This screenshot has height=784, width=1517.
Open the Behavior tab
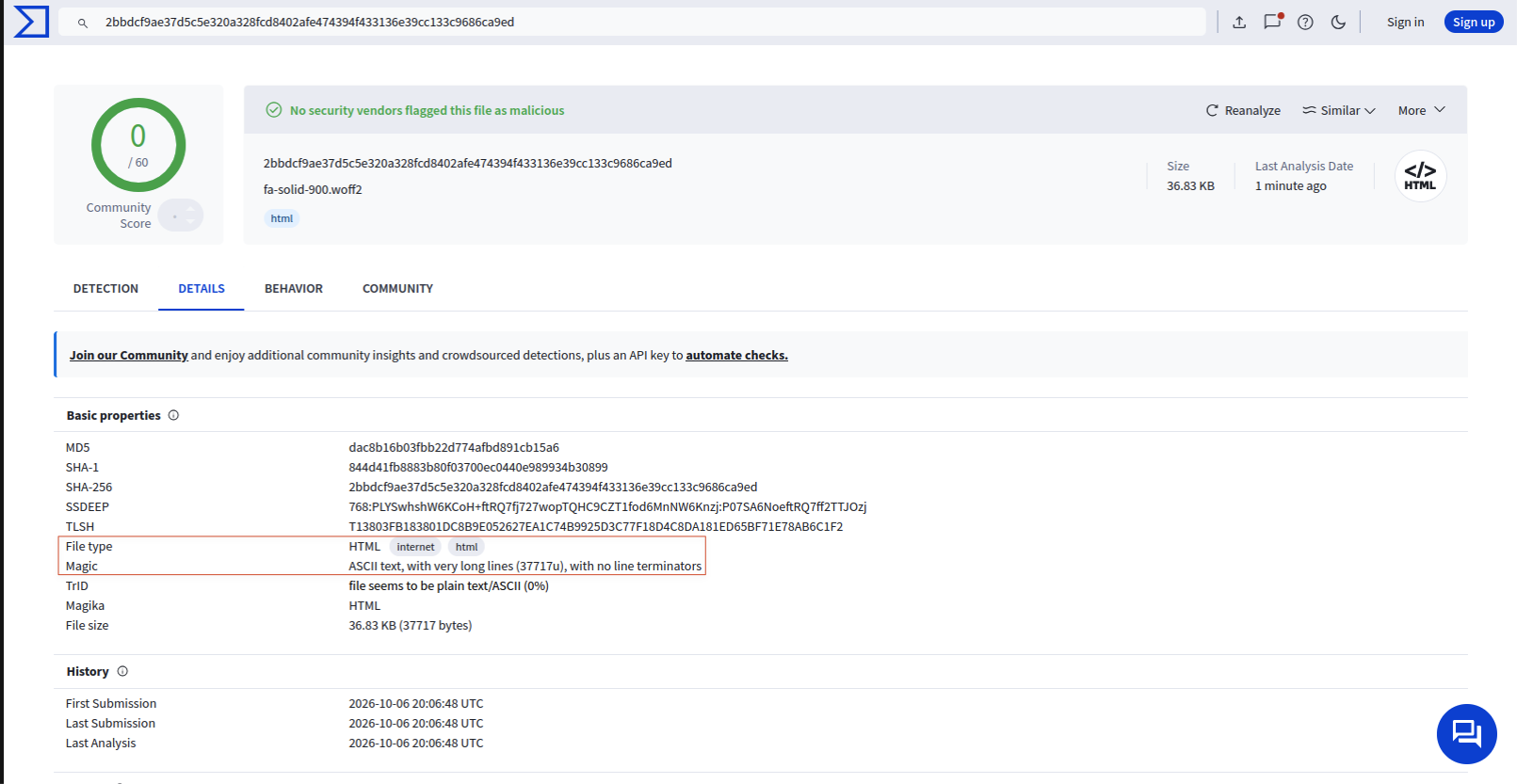[294, 289]
